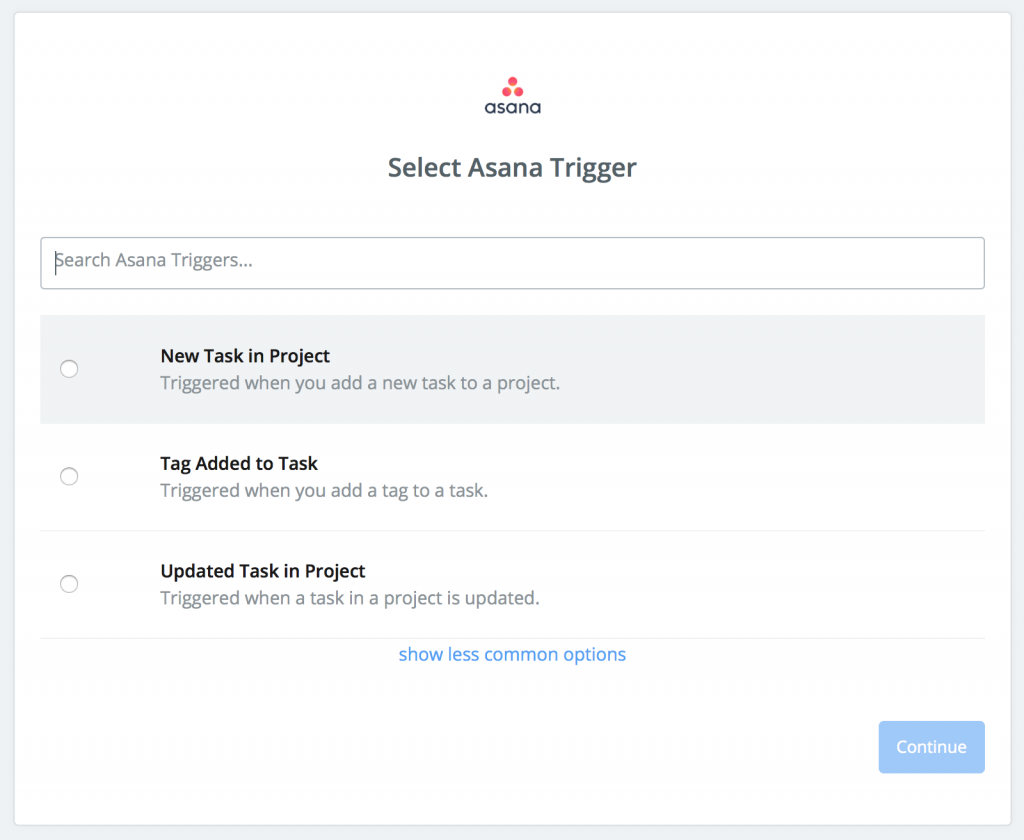Viewport: 1024px width, 840px height.
Task: Click description about a task in a project being updated
Action: click(350, 598)
